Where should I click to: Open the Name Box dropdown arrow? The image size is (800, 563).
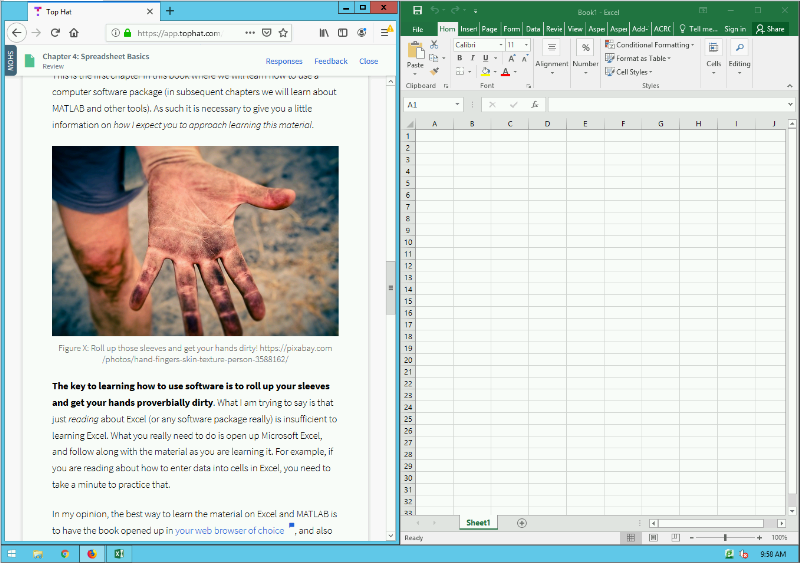[457, 104]
